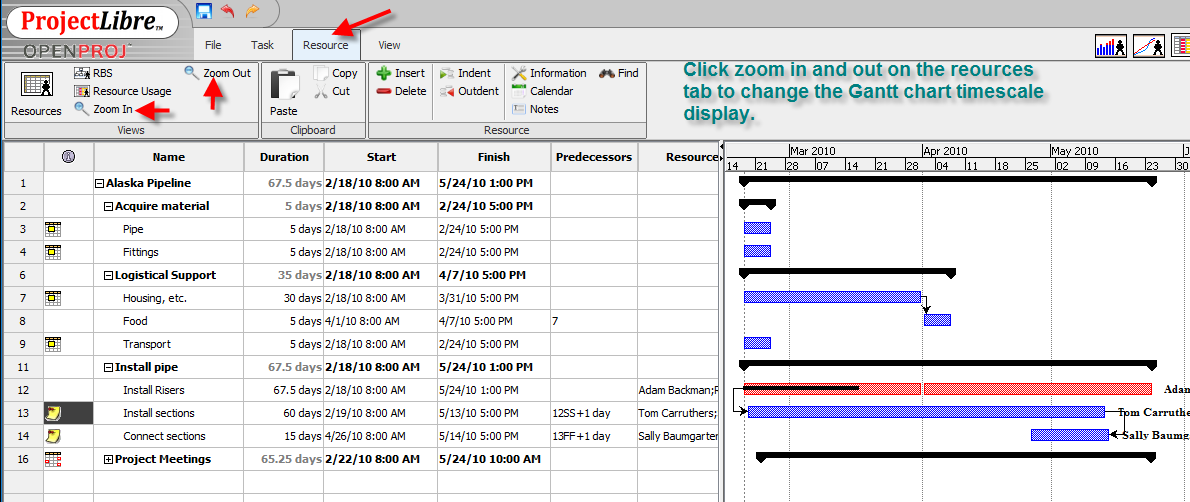
Task: Click Zoom In on the timescale
Action: [103, 109]
